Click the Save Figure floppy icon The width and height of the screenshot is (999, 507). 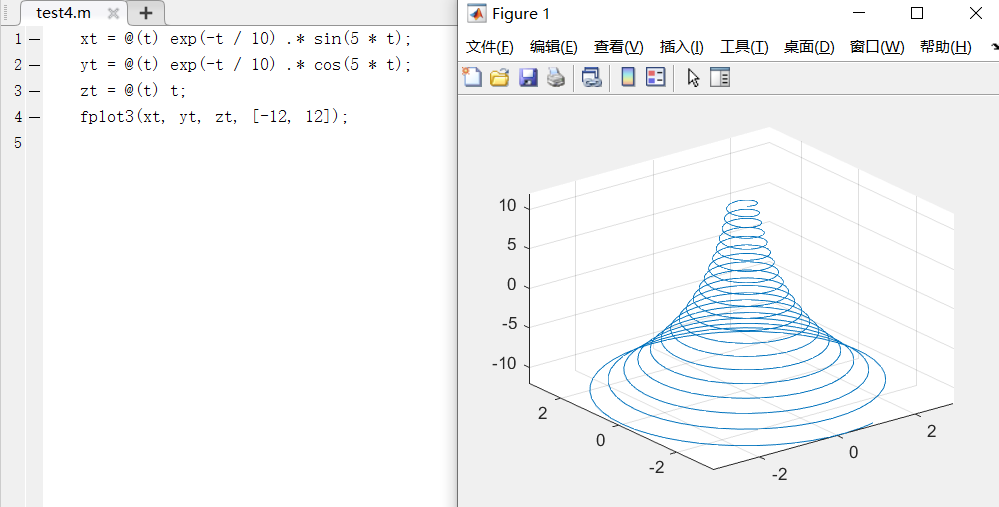528,78
